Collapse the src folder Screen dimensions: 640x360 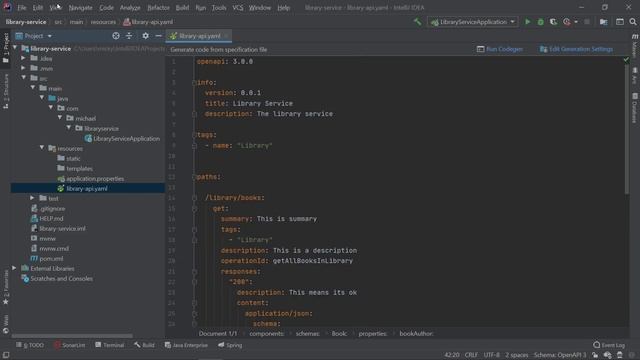click(24, 78)
